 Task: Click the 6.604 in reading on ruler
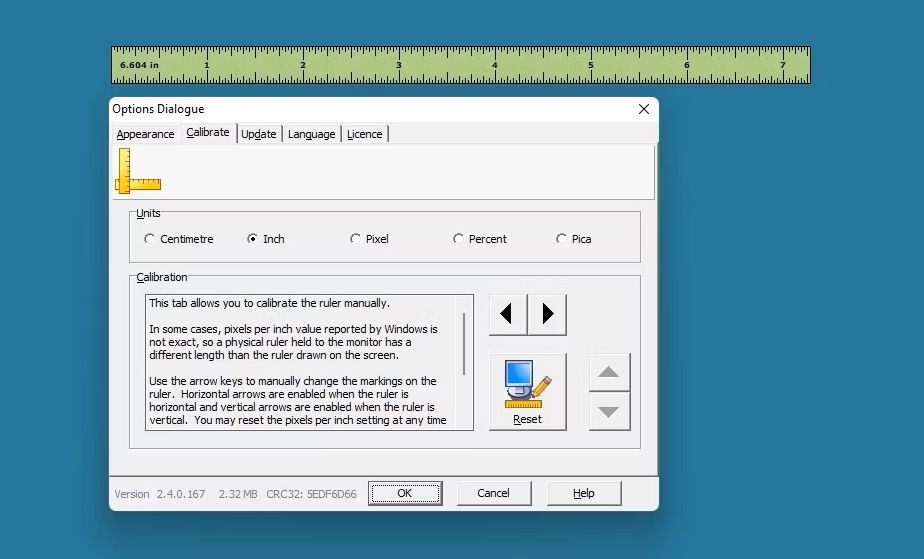click(x=139, y=65)
